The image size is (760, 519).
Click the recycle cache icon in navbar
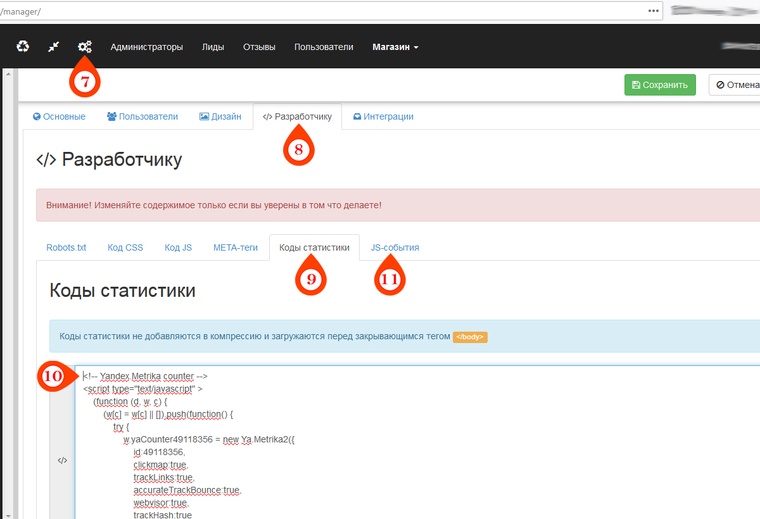[23, 47]
